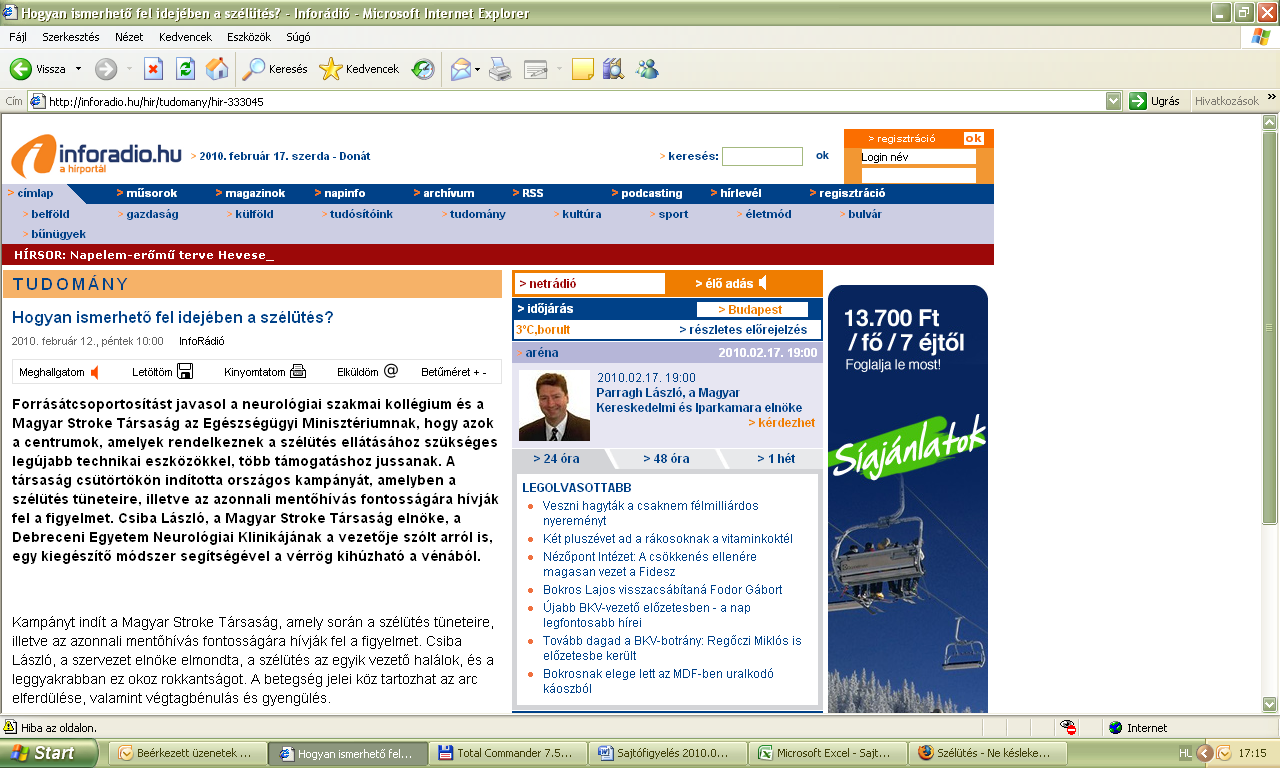Click the keresés search input field
Viewport: 1280px width, 768px height.
[762, 156]
